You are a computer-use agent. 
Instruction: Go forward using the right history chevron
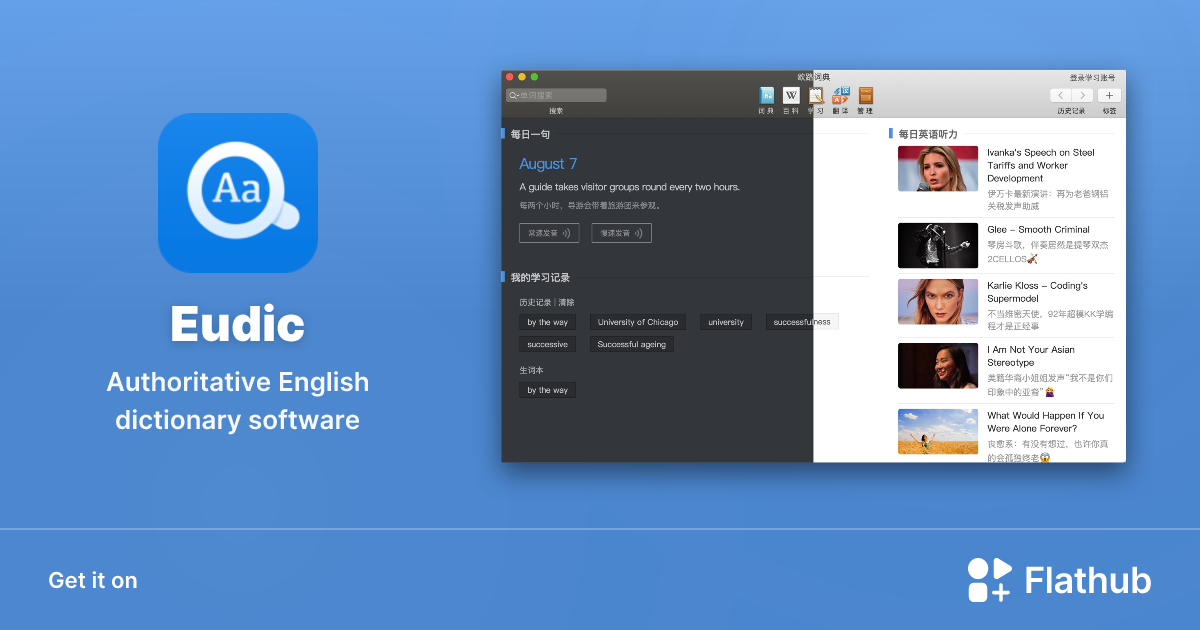point(1083,95)
